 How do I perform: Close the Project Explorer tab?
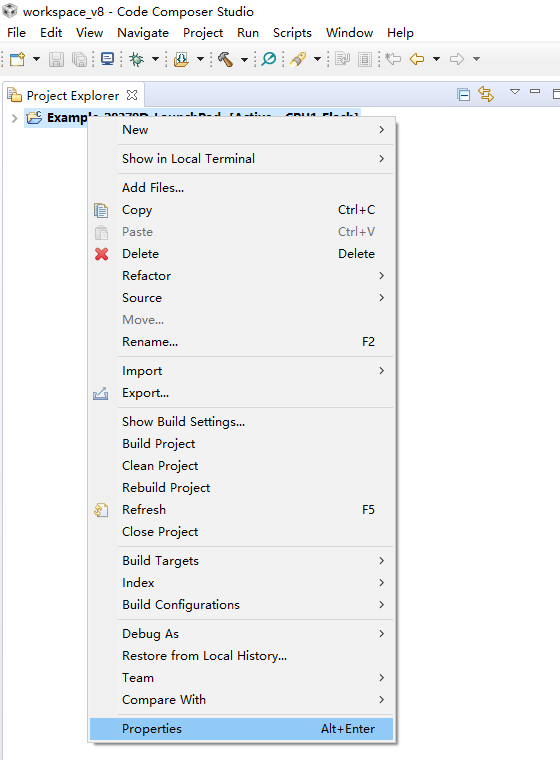[132, 95]
